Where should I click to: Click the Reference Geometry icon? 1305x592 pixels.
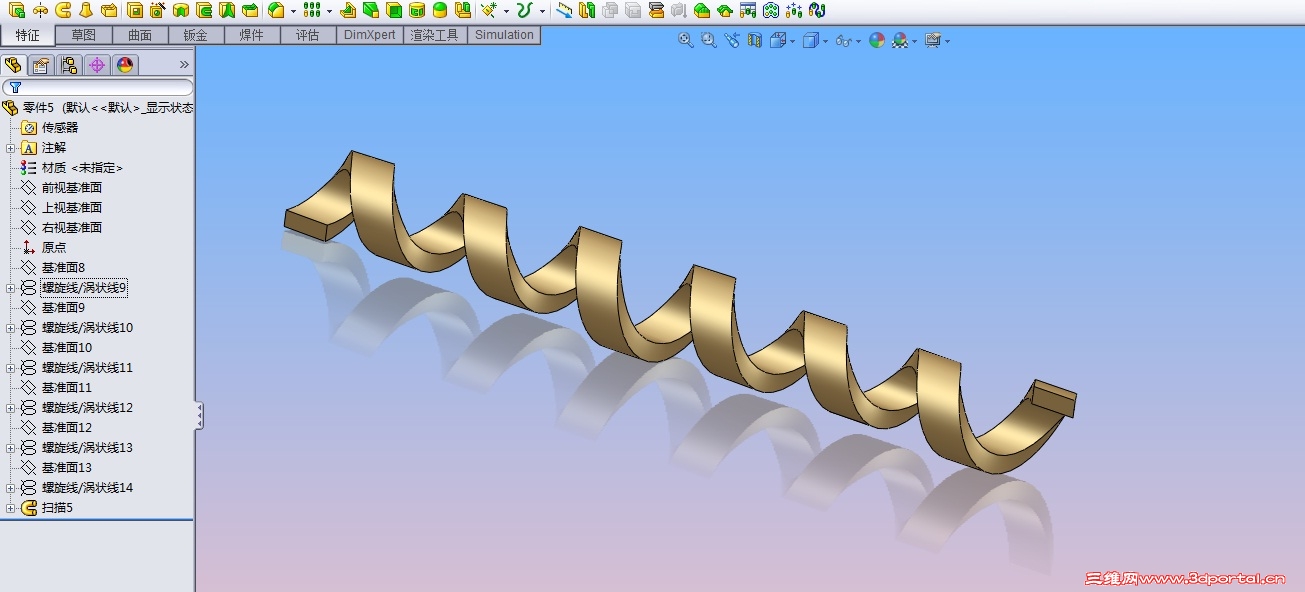(488, 11)
